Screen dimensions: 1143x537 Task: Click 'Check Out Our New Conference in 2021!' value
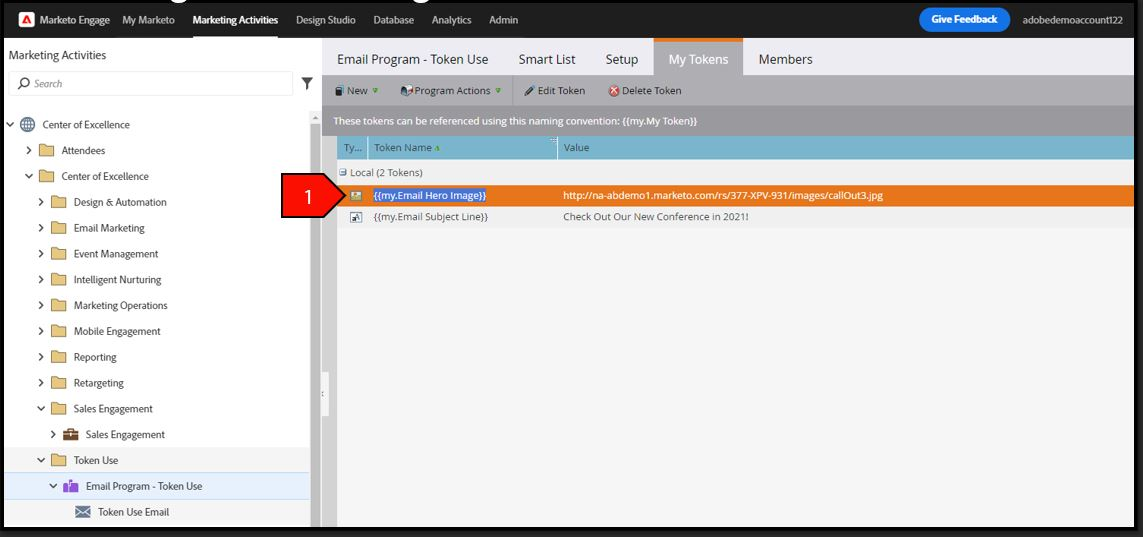655,217
